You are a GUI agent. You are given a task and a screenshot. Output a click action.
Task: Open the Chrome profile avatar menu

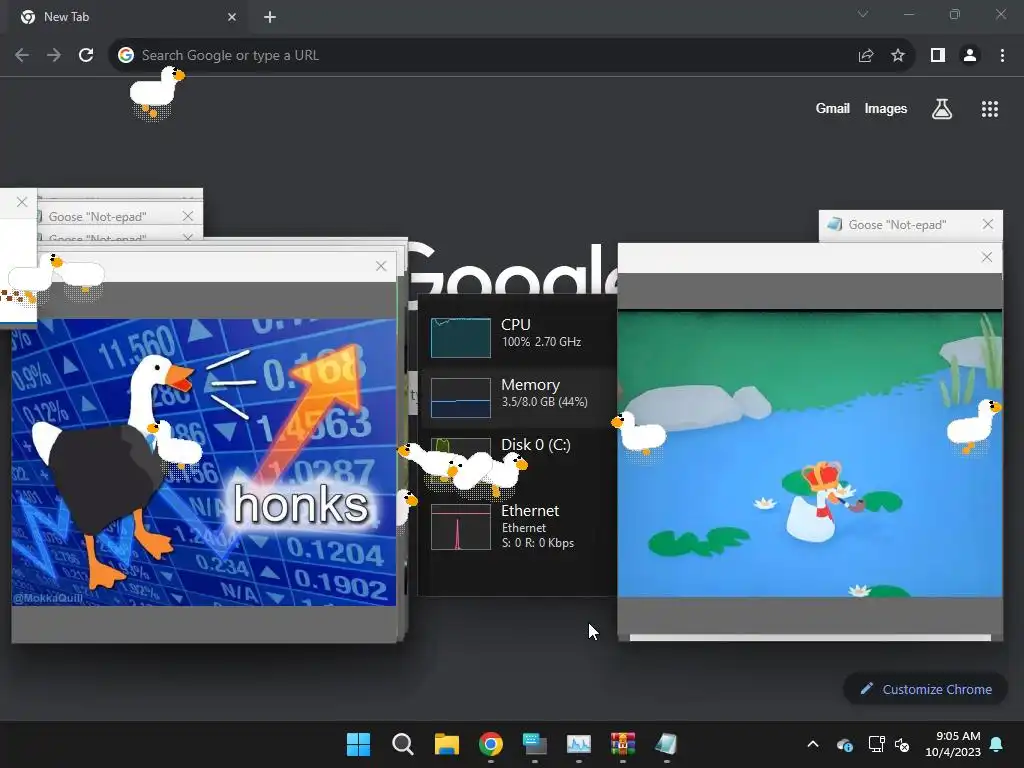970,56
